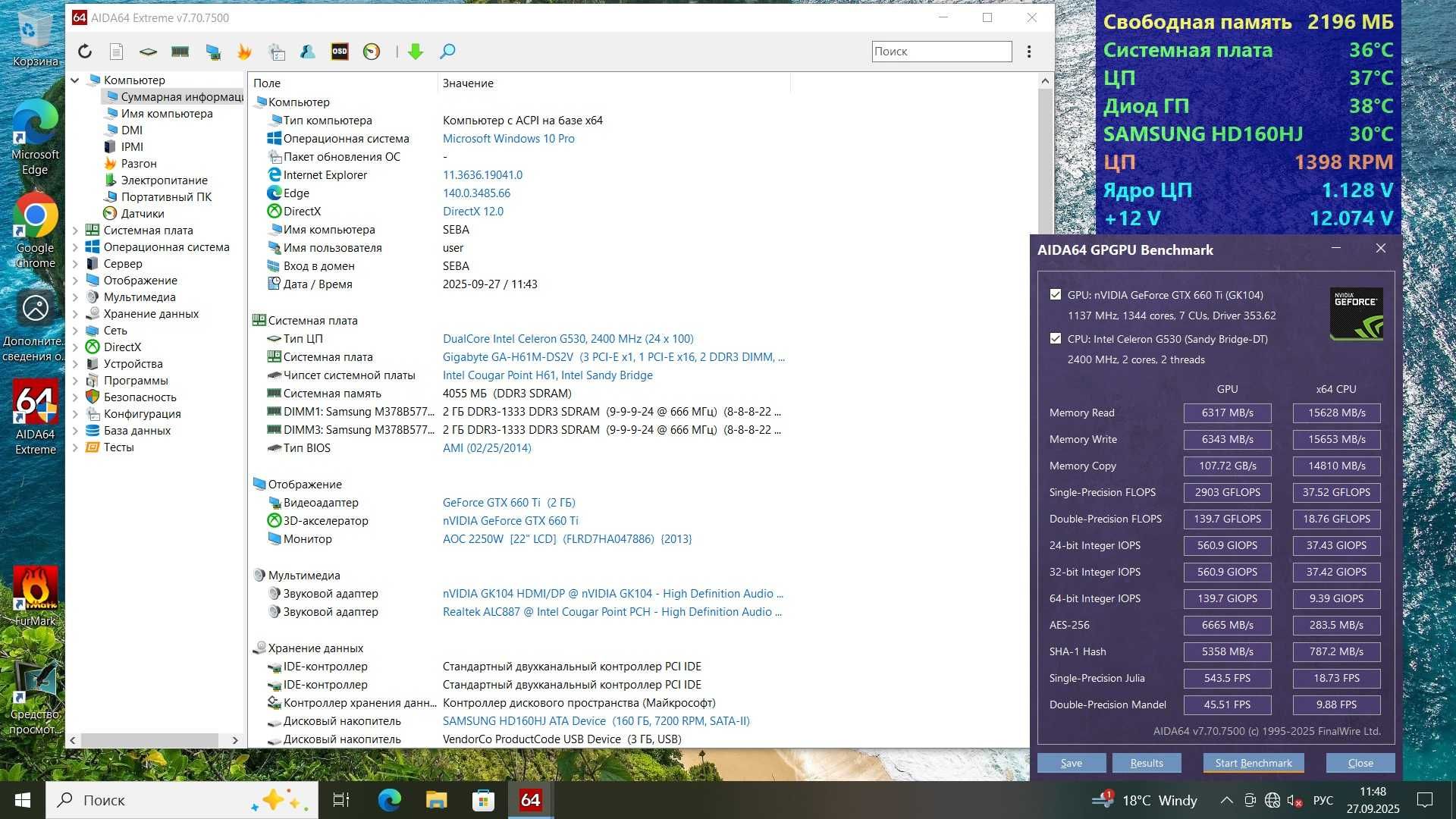
Task: Expand the Тесты tree node
Action: [x=75, y=447]
